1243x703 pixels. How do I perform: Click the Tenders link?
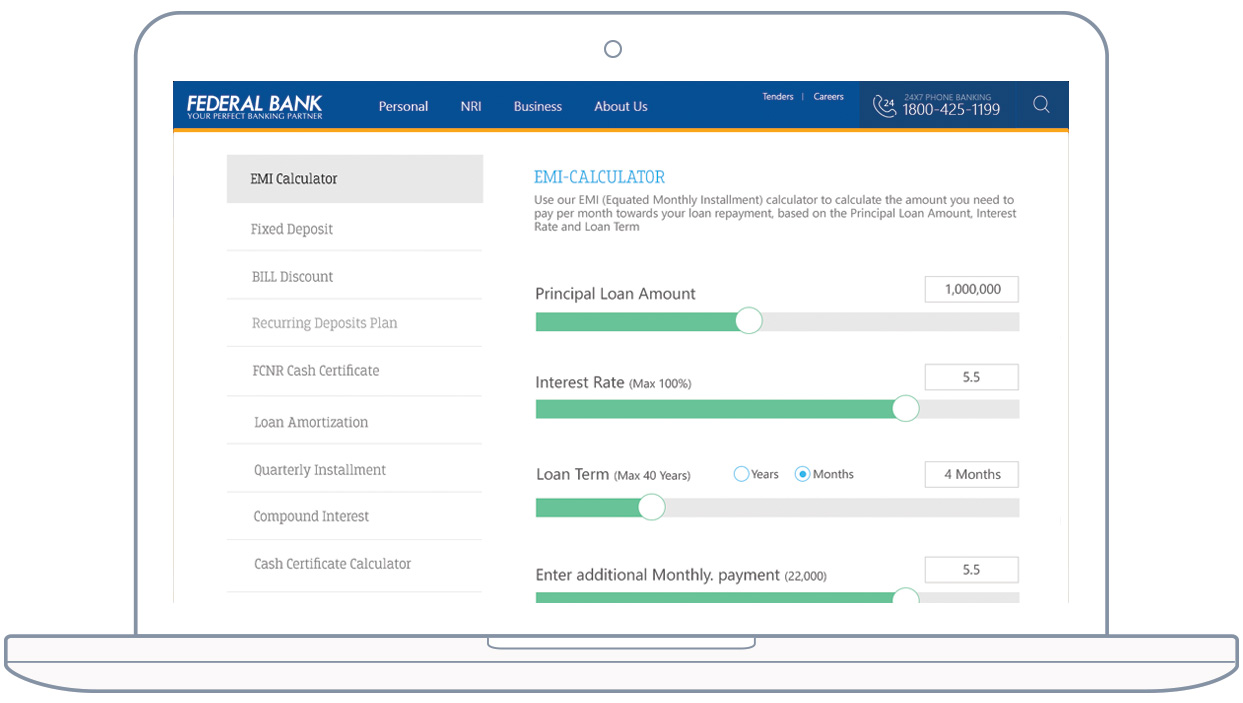[778, 97]
